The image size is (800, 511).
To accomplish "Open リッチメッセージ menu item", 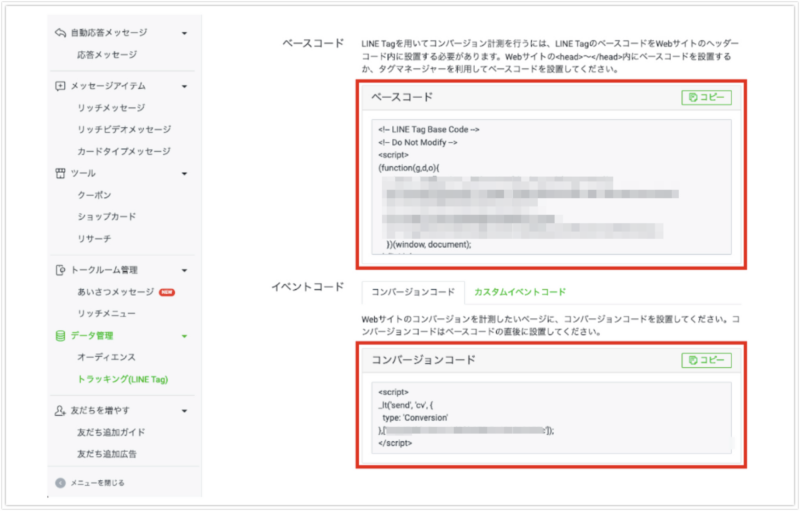I will coord(111,108).
